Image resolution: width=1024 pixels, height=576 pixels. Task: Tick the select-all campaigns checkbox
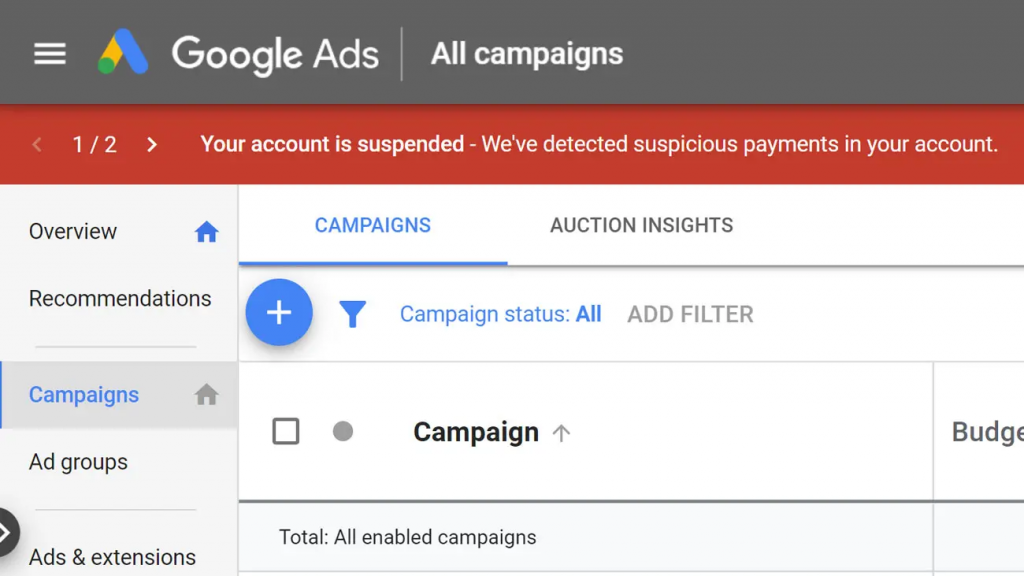tap(286, 432)
